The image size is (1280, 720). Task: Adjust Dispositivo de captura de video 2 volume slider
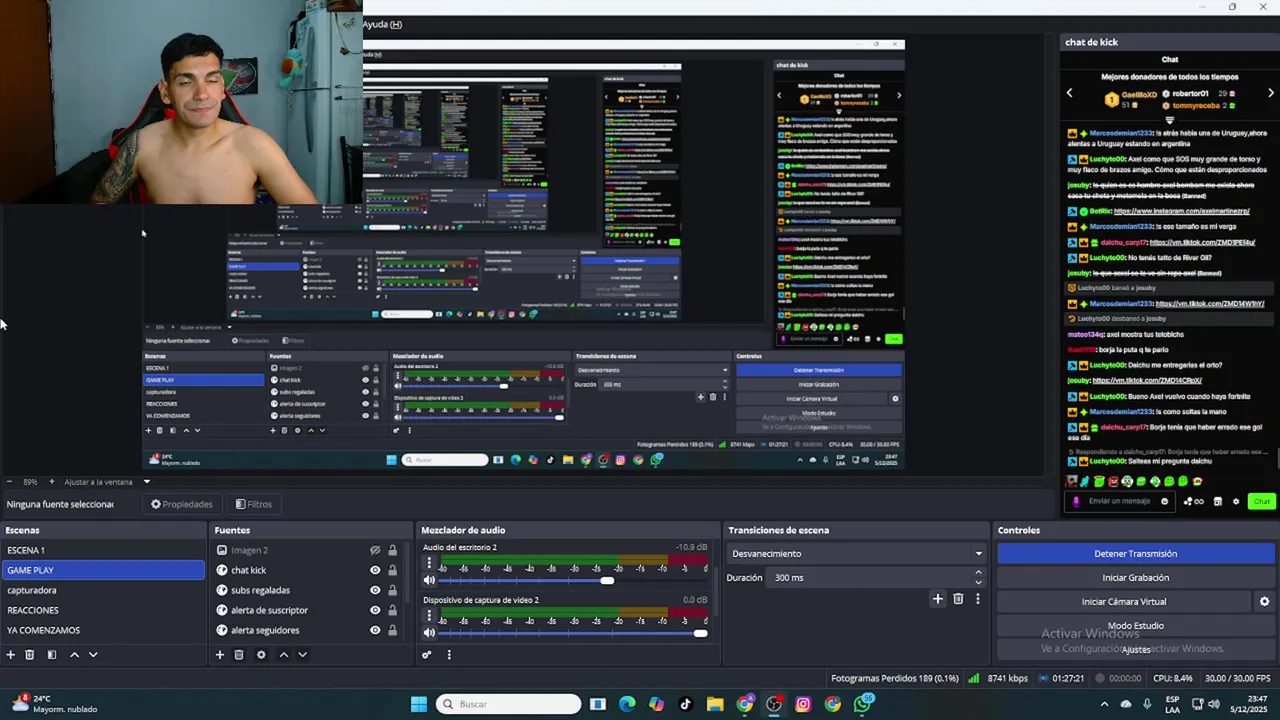tap(700, 633)
